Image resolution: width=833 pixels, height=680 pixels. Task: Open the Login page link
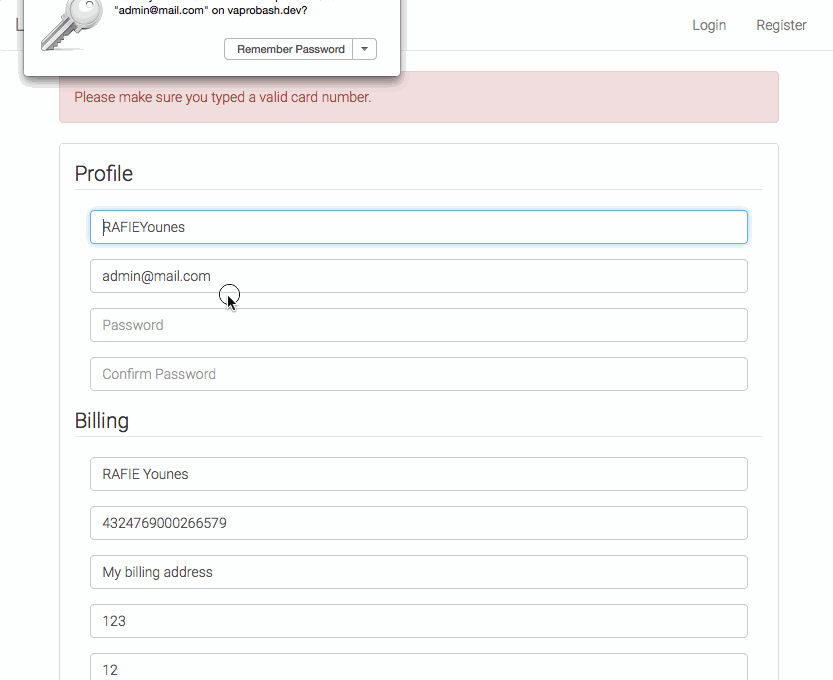[709, 25]
